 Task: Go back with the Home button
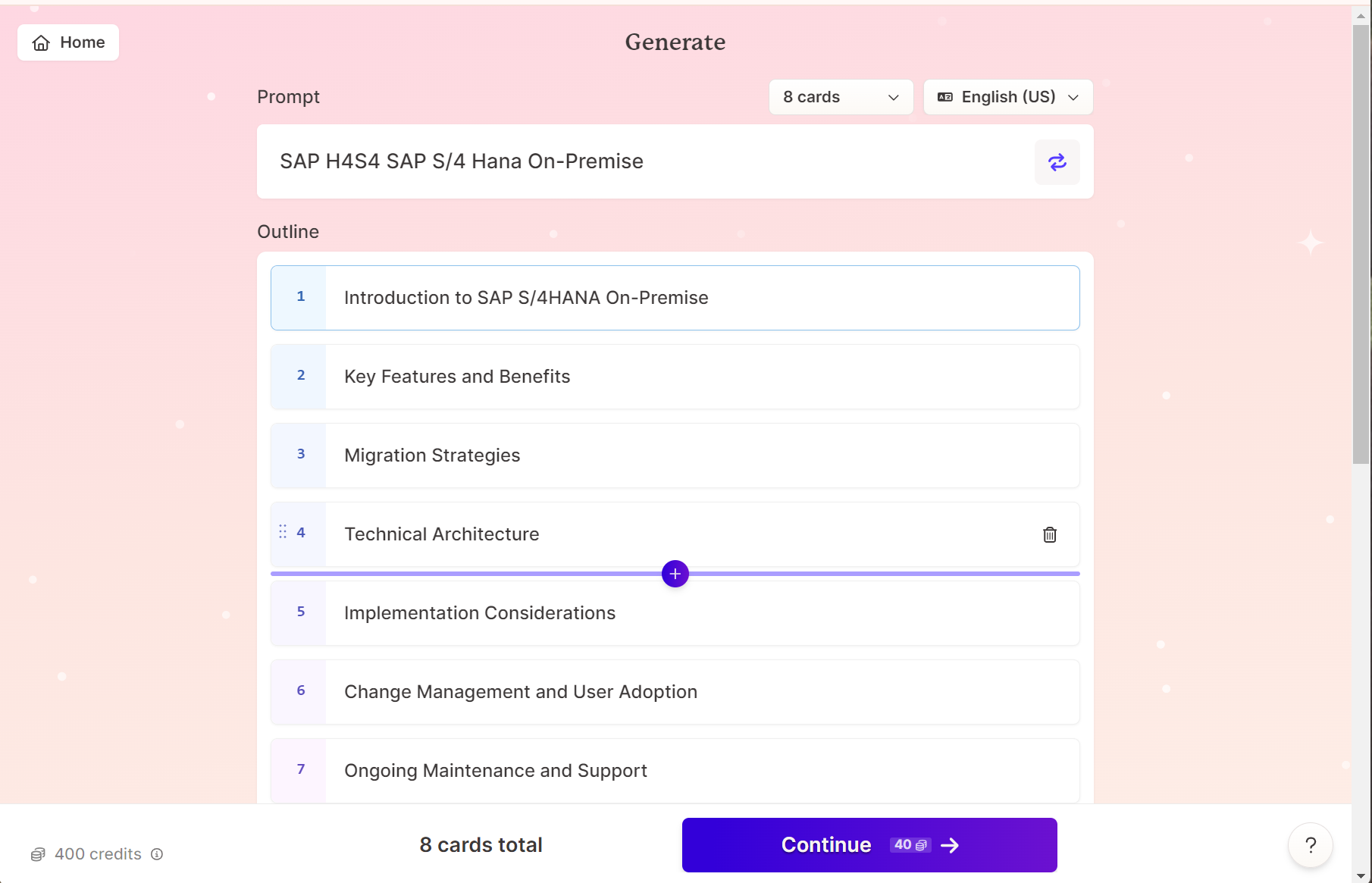[68, 42]
